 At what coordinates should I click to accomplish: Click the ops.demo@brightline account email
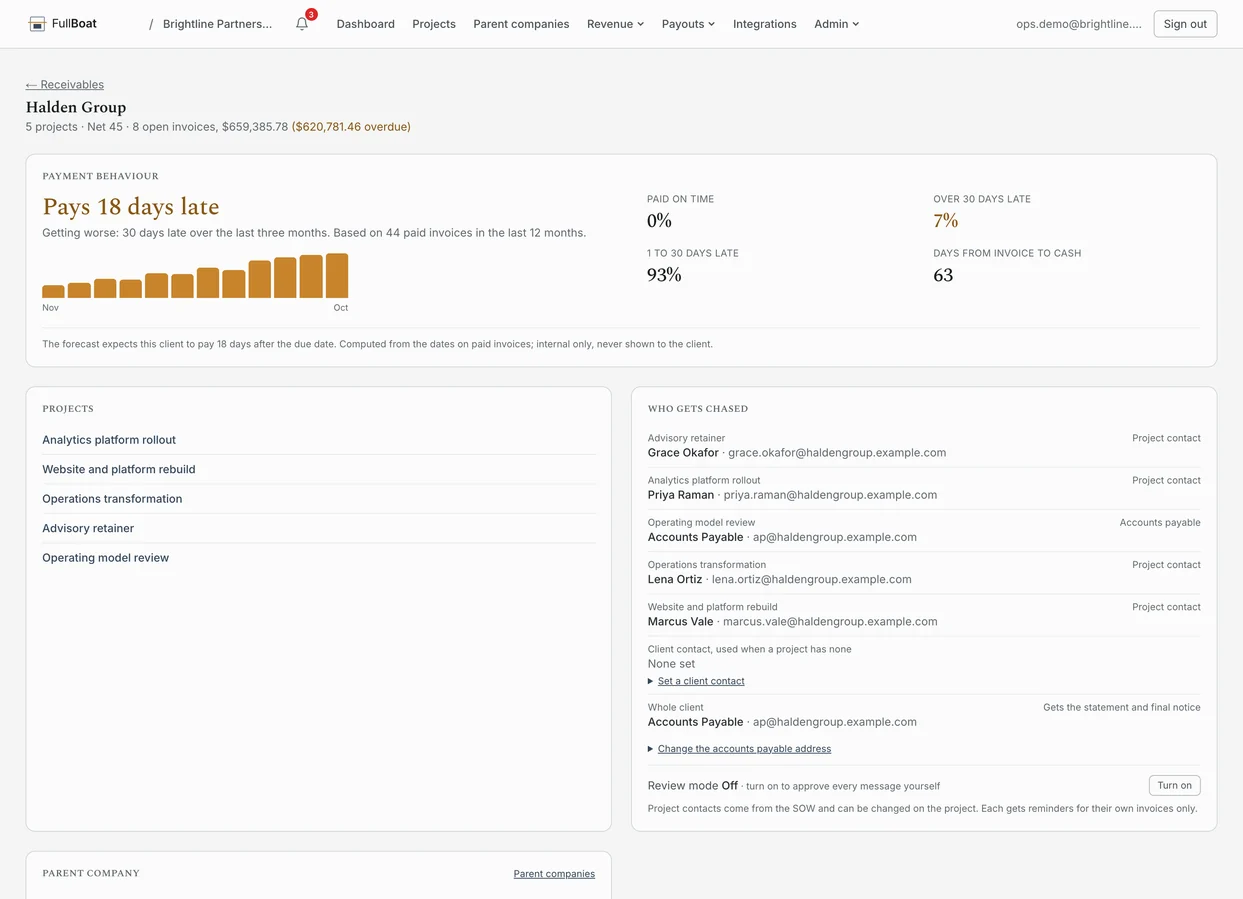(x=1079, y=24)
